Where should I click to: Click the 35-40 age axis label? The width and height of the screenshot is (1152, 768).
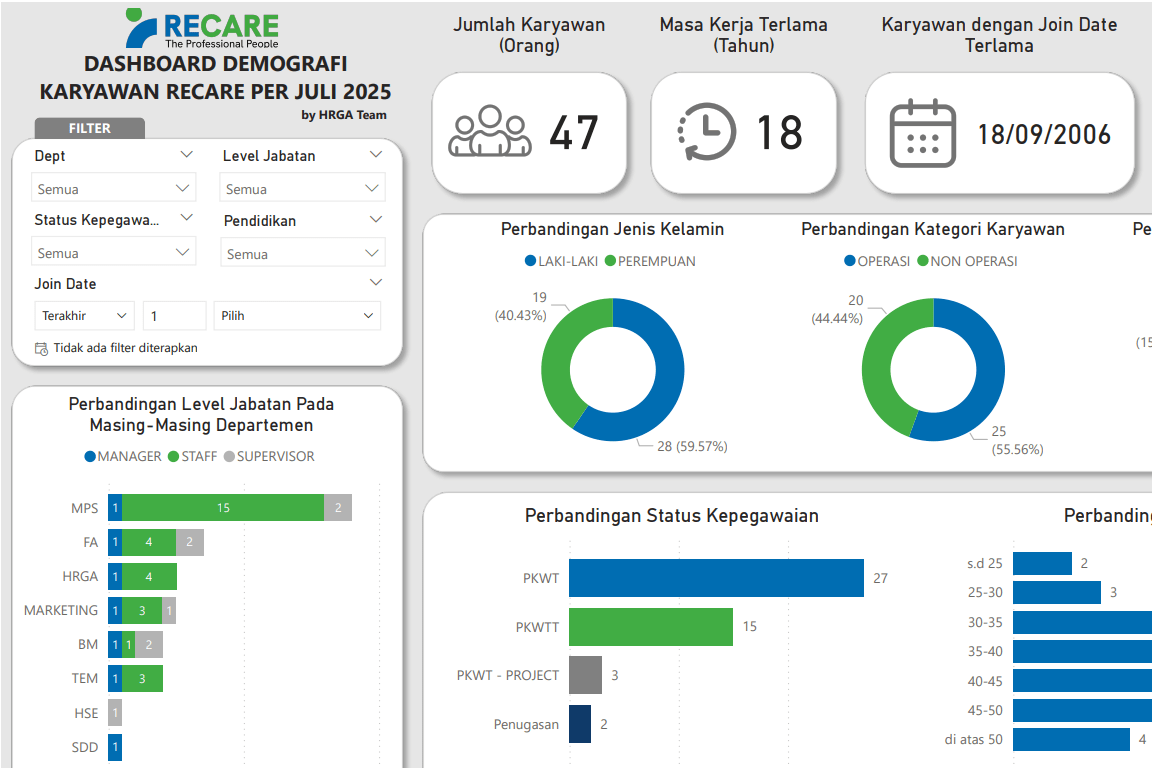tap(985, 651)
